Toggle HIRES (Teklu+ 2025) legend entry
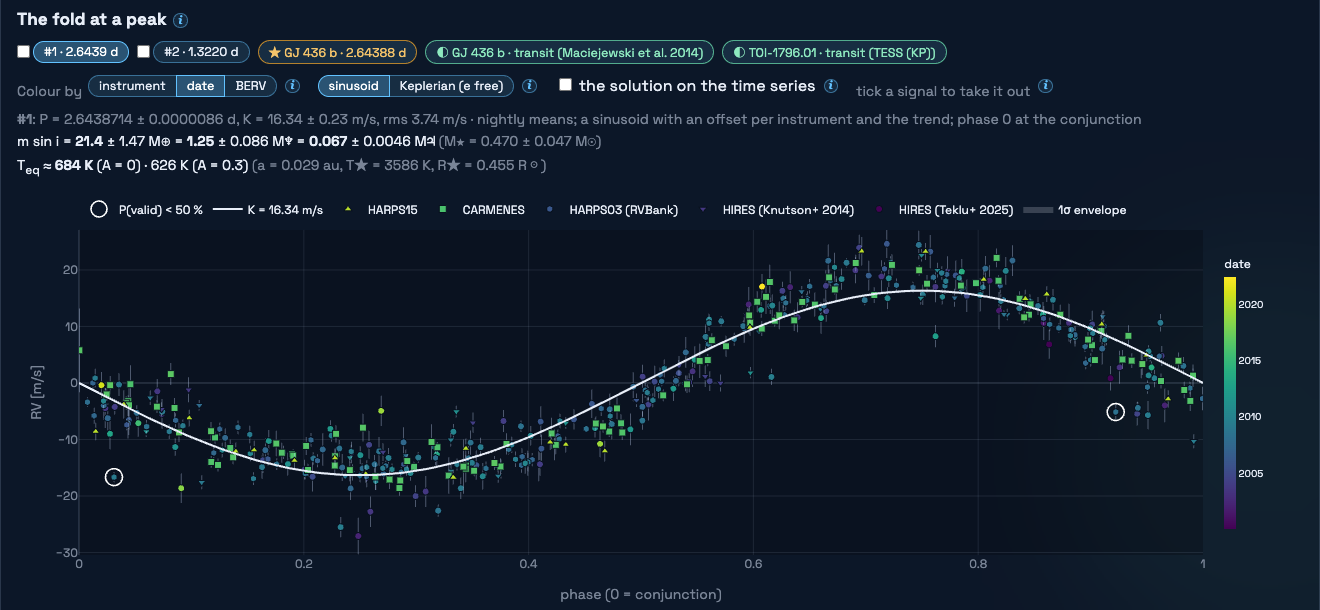 [x=946, y=210]
